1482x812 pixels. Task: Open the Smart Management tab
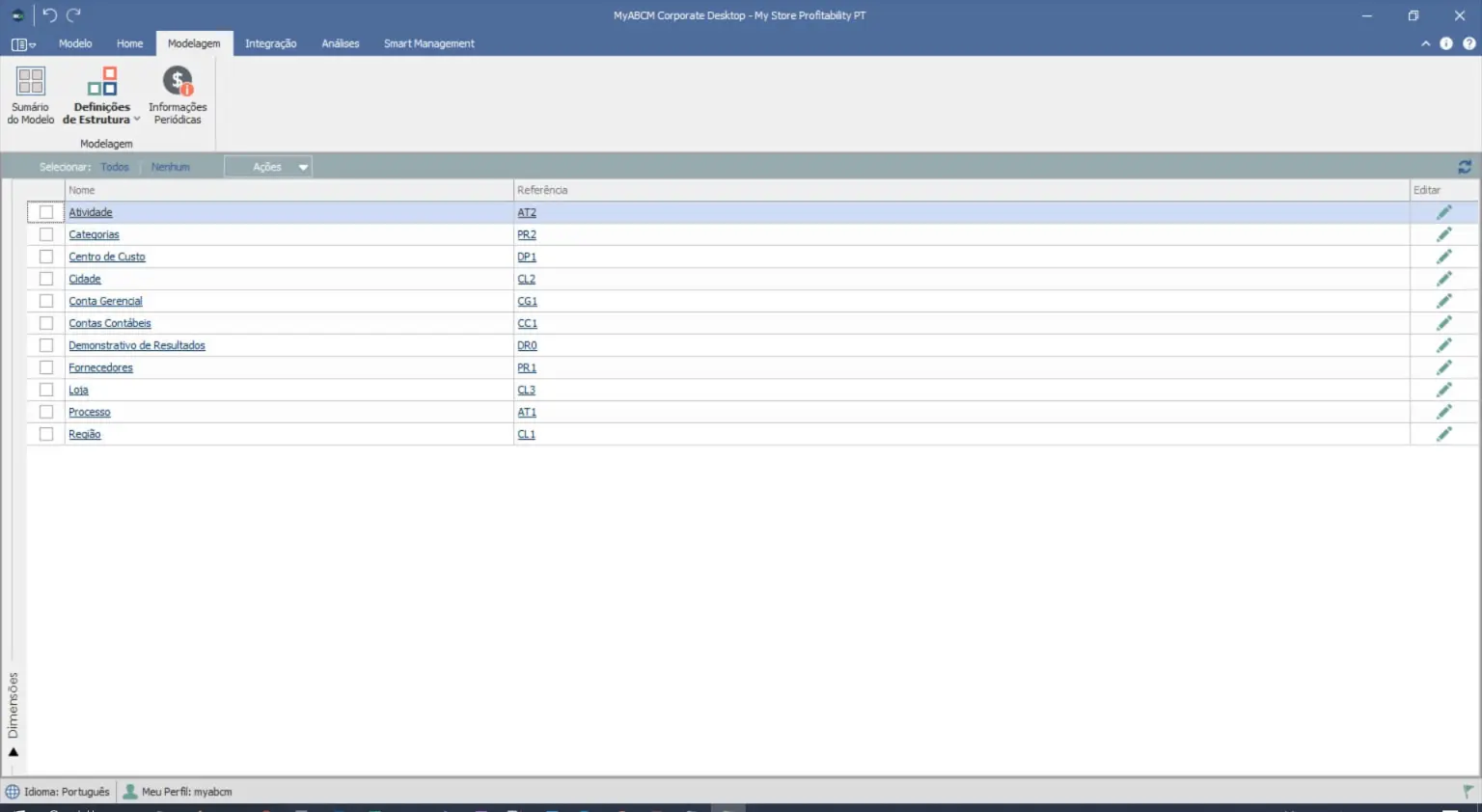pos(428,43)
